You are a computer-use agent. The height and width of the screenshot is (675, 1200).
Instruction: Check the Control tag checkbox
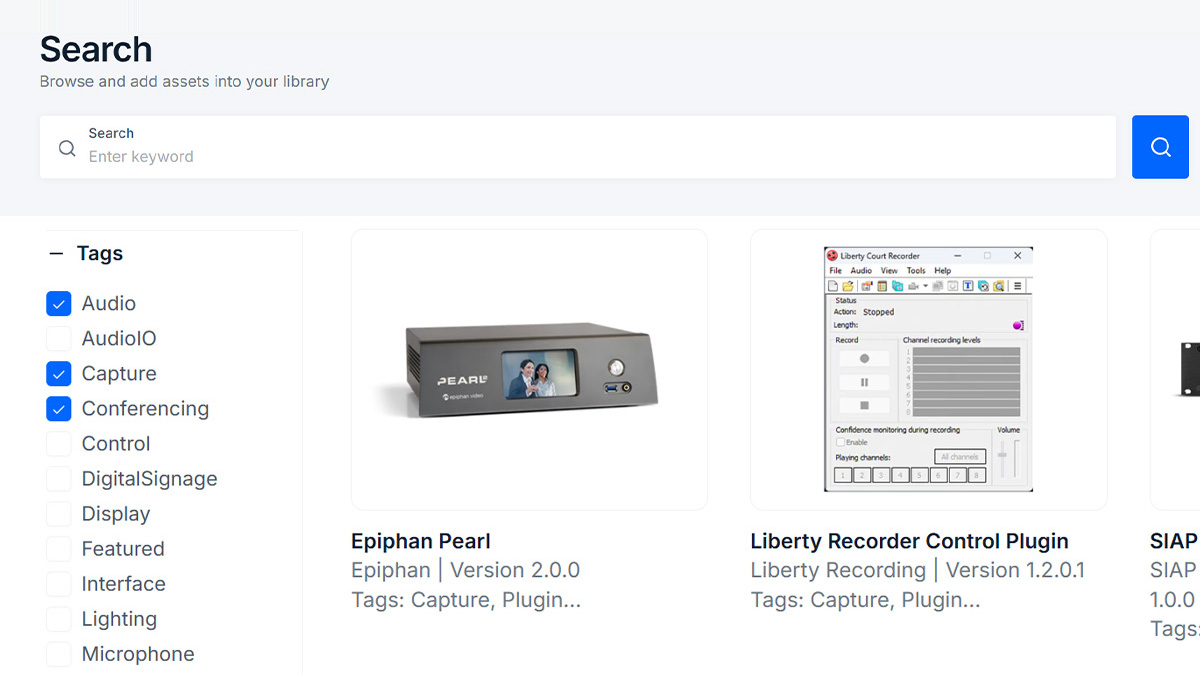59,444
